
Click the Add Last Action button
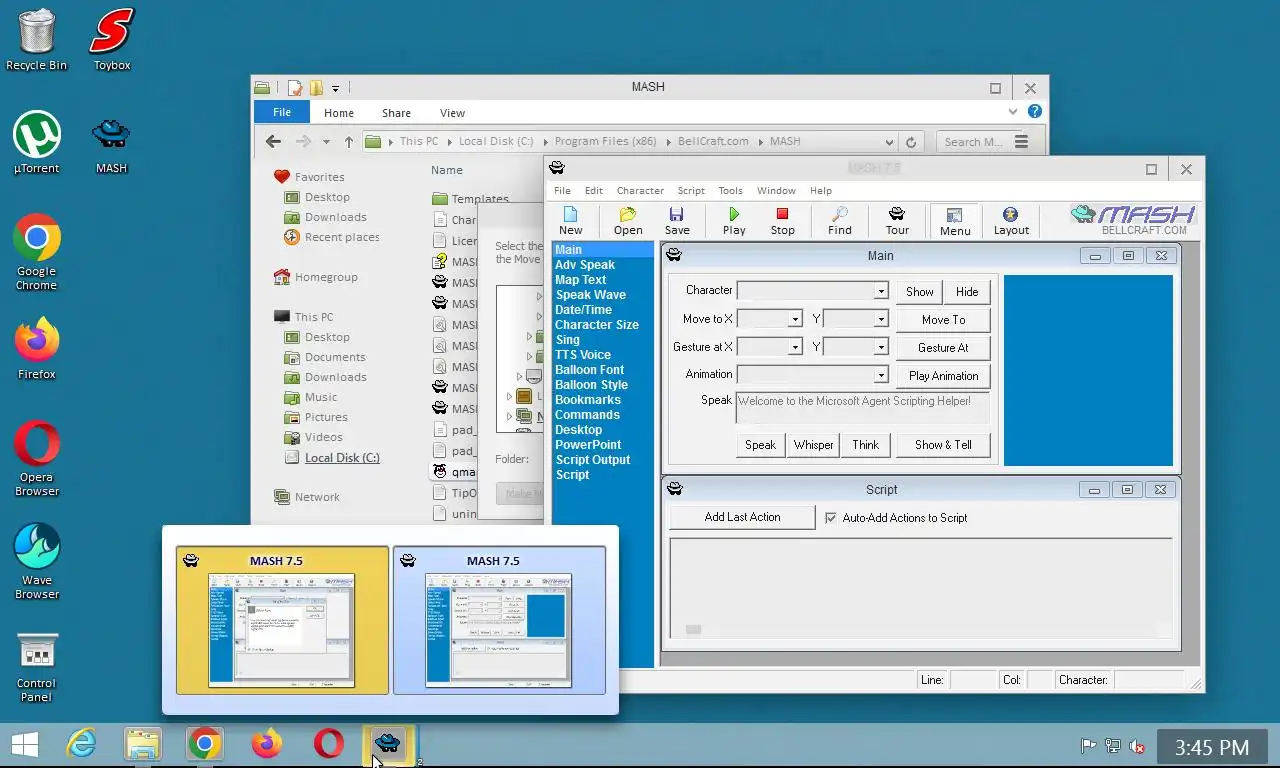[x=742, y=517]
